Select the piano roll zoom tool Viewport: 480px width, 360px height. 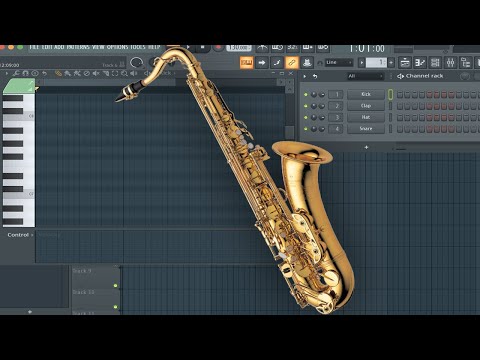[x=124, y=73]
